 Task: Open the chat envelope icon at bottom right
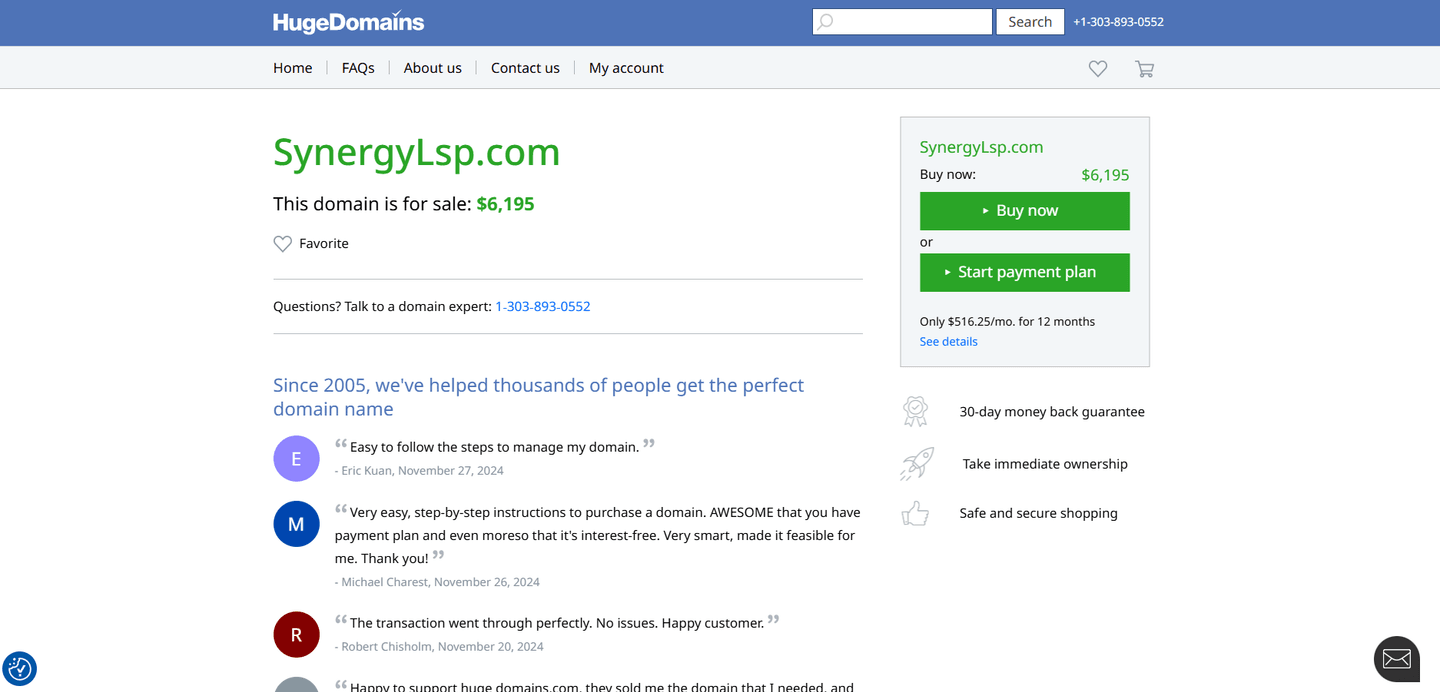[x=1396, y=658]
